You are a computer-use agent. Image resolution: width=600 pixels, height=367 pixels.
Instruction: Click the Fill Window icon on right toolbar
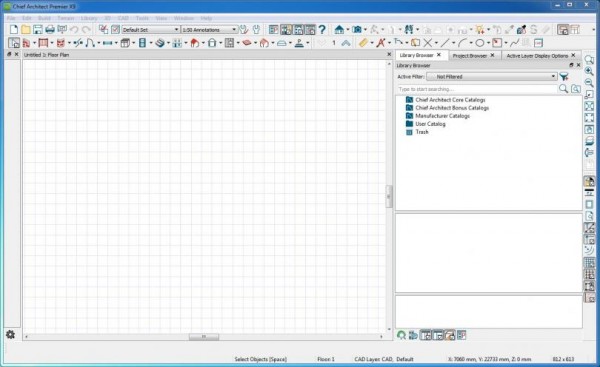pos(589,118)
